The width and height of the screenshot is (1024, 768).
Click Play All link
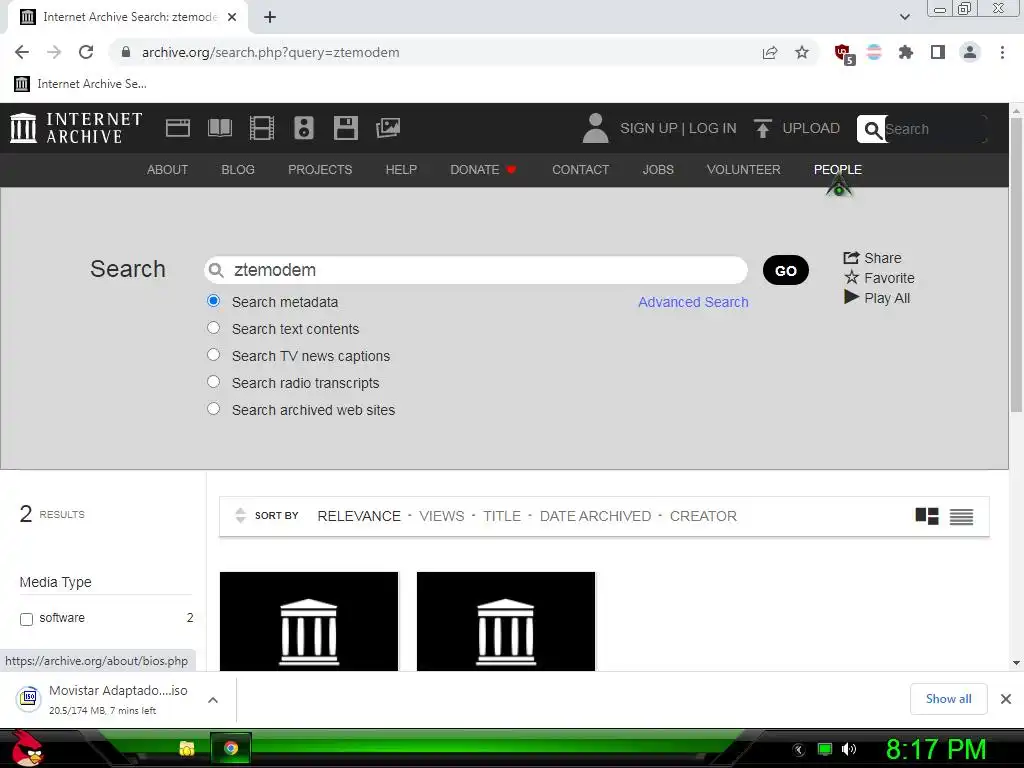tap(876, 298)
